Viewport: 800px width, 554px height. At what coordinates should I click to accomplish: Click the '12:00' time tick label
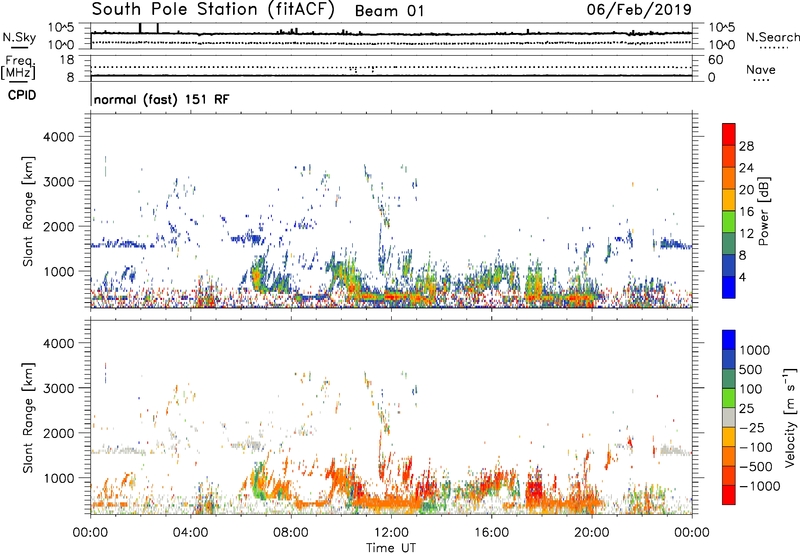click(391, 533)
